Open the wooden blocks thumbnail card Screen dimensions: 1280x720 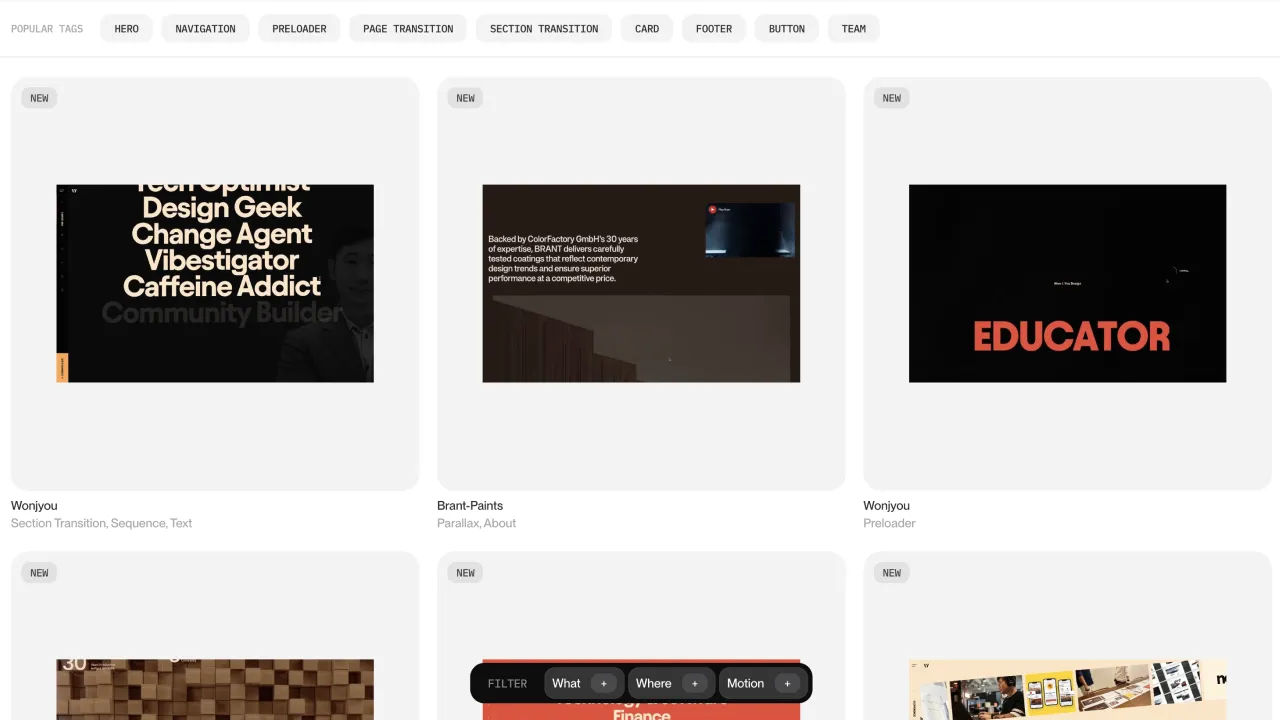click(215, 688)
